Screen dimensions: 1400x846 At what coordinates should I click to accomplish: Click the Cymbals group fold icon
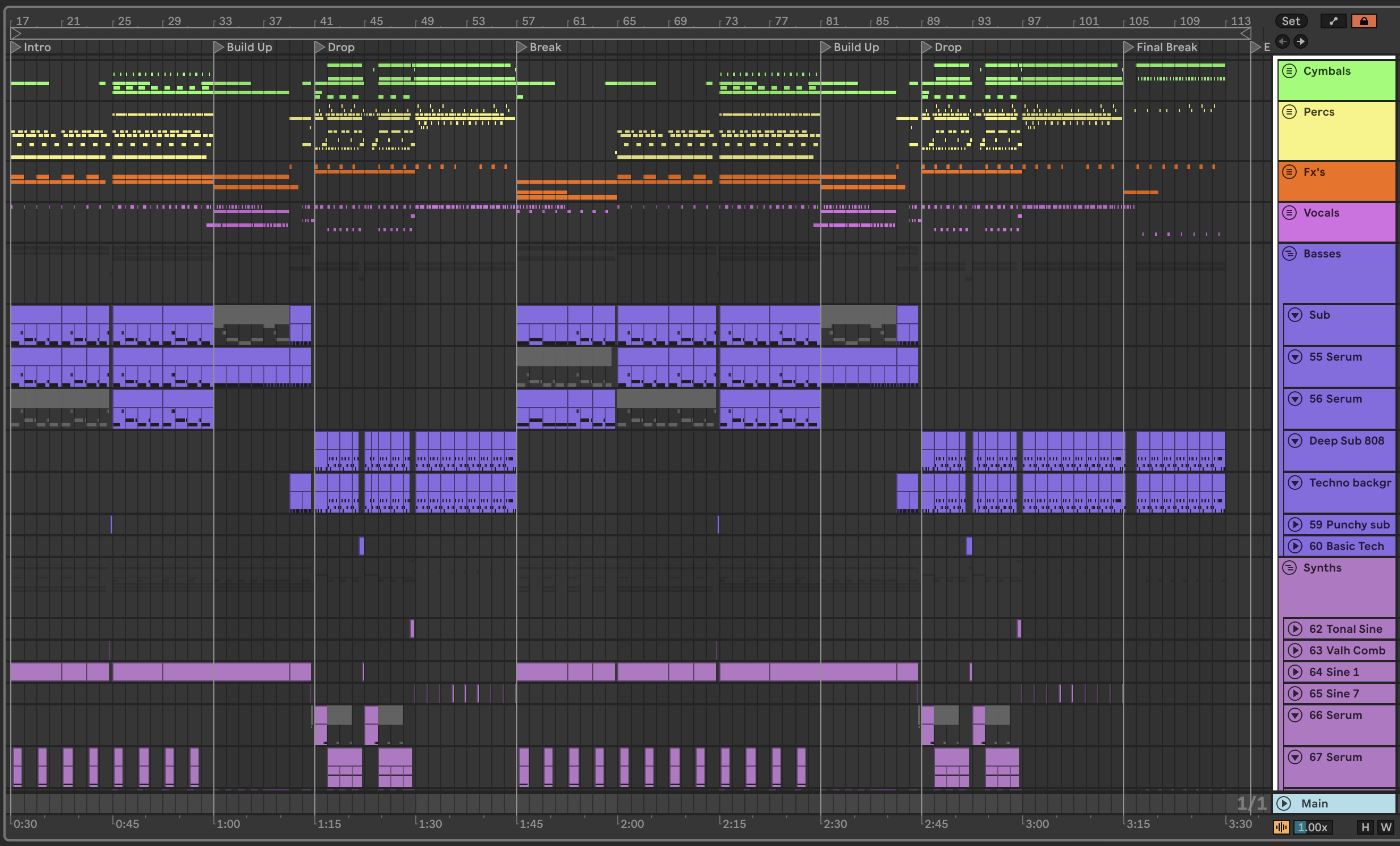(x=1290, y=71)
